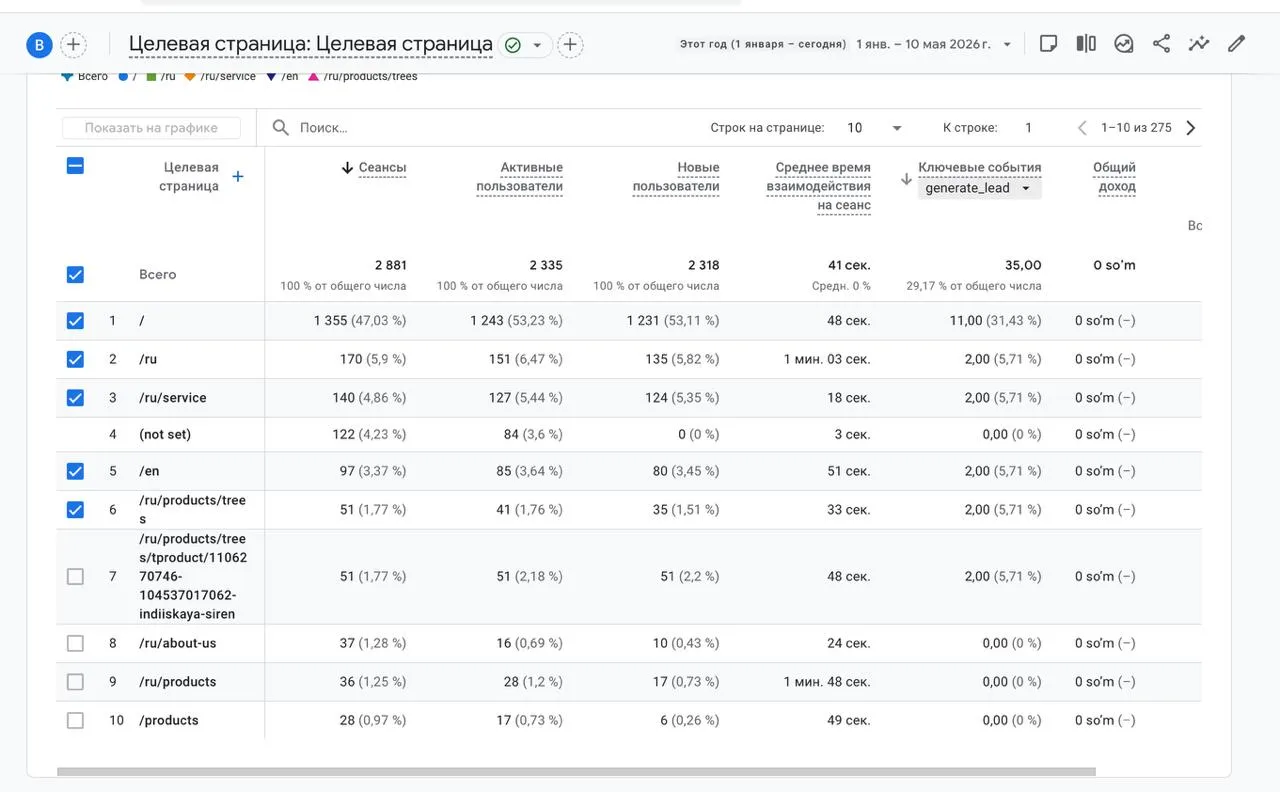Go to the previous page of rows
This screenshot has height=792, width=1280.
(x=1082, y=128)
